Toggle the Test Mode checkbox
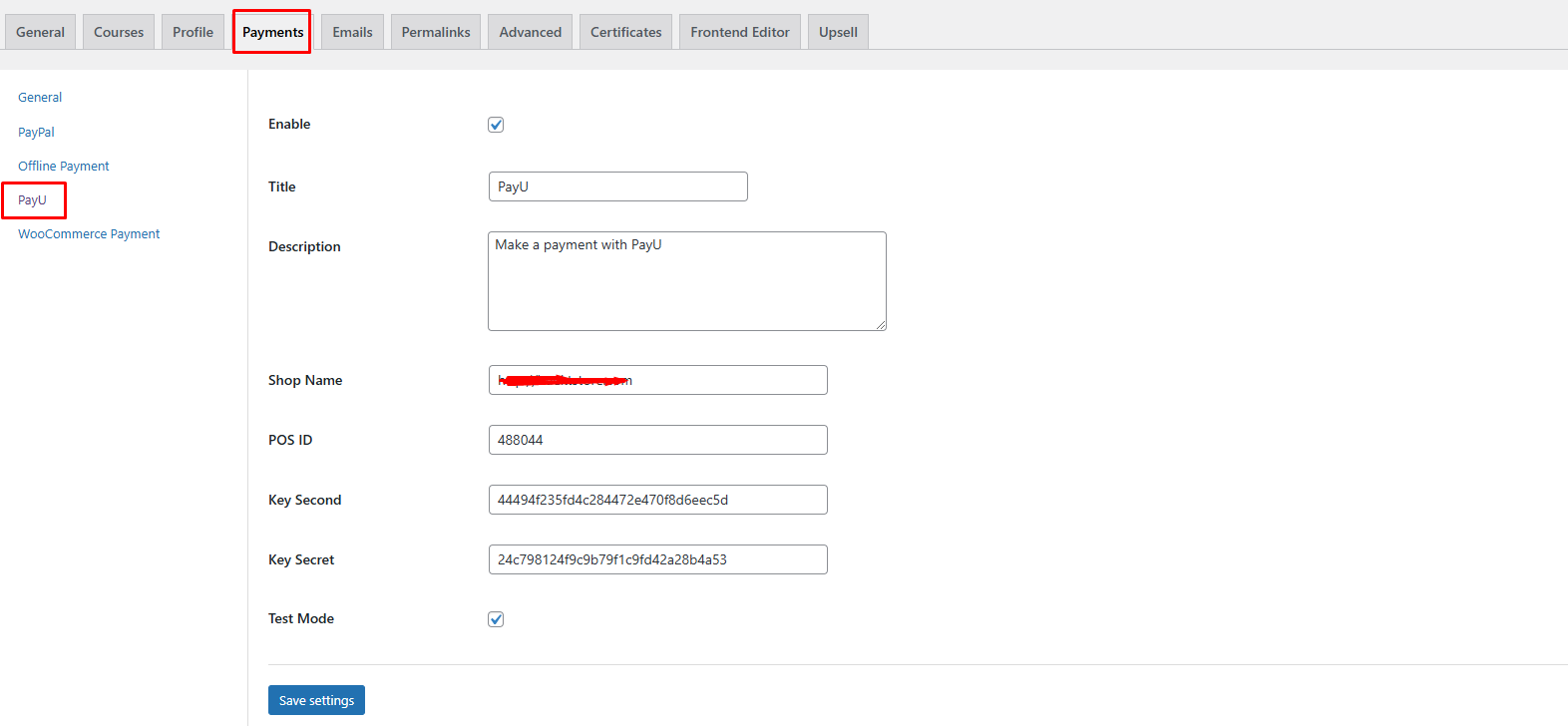Screen dimensions: 1568x726 coord(496,619)
